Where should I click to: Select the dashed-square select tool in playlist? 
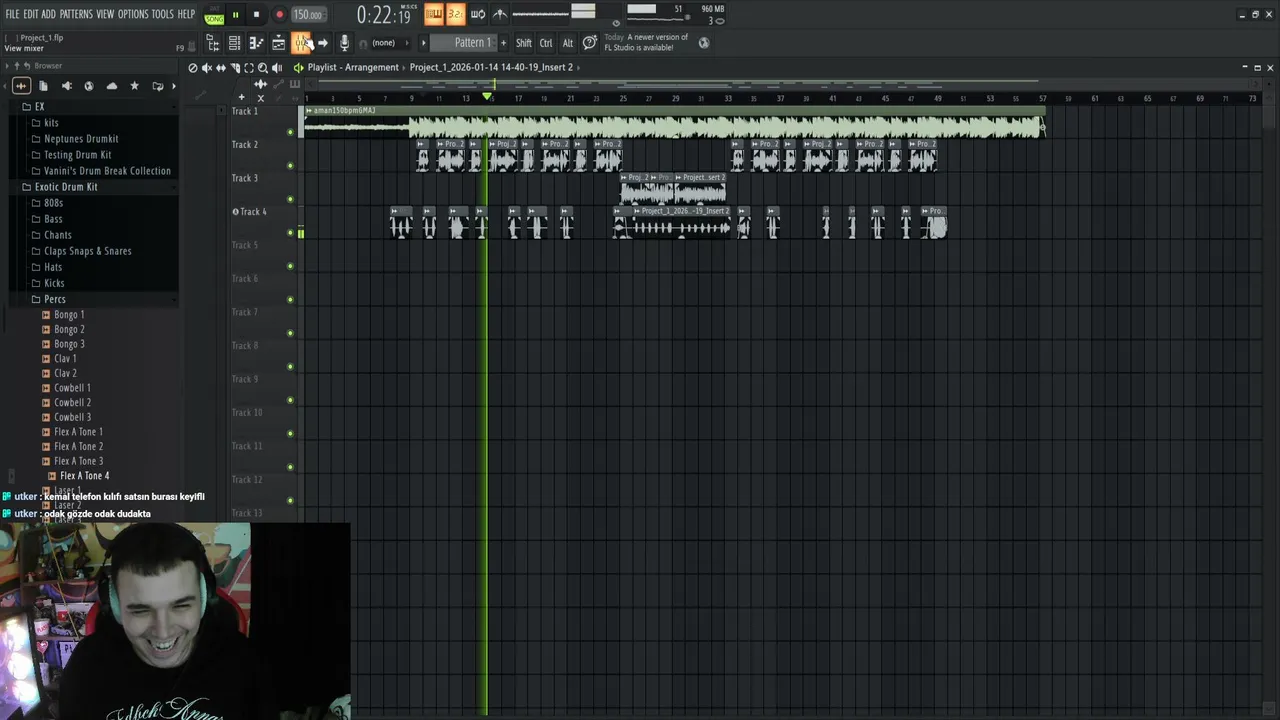click(x=248, y=68)
